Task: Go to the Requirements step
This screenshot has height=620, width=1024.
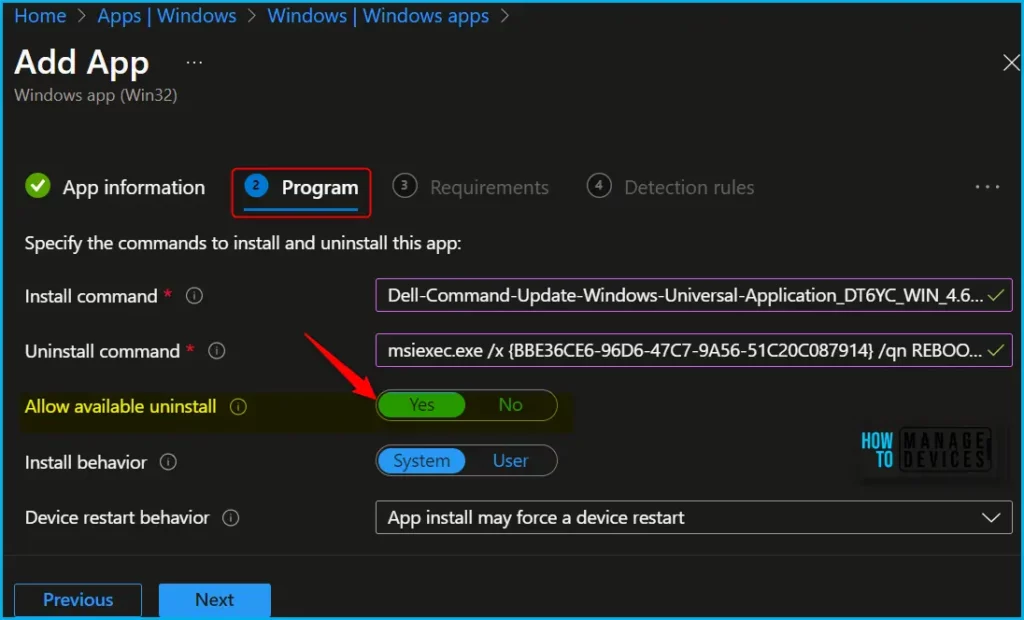Action: [x=470, y=188]
